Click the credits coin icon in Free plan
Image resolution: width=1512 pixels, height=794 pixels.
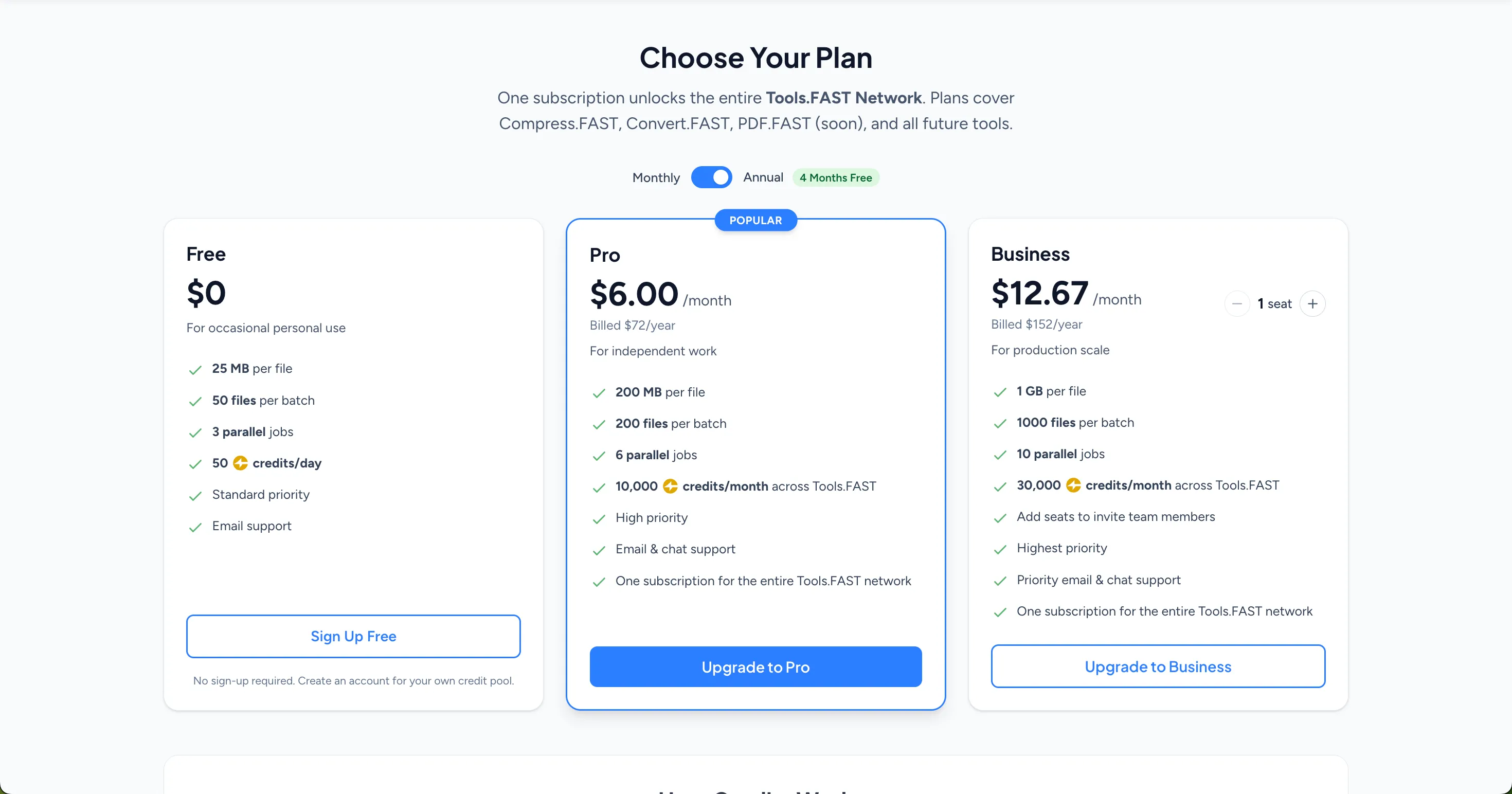click(x=240, y=463)
